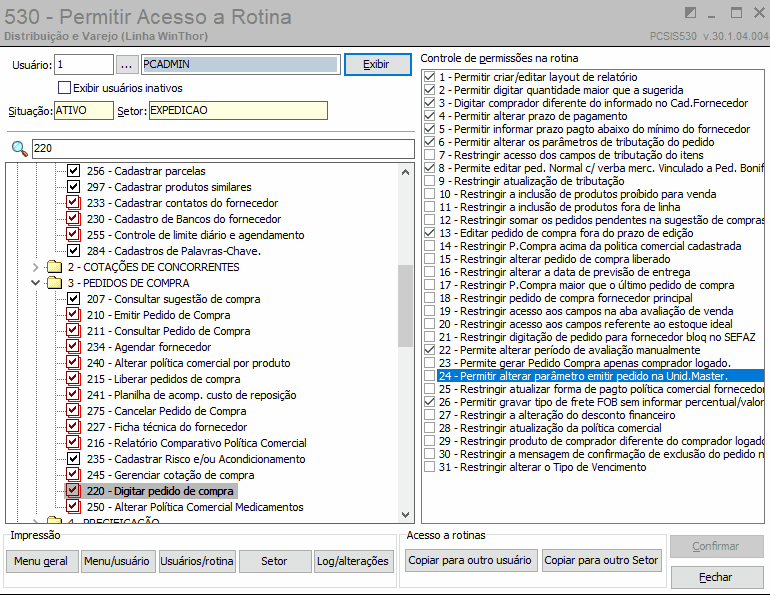Collapse 3 - PEDIDOS DE COMPRA node
The image size is (770, 595).
tap(35, 283)
